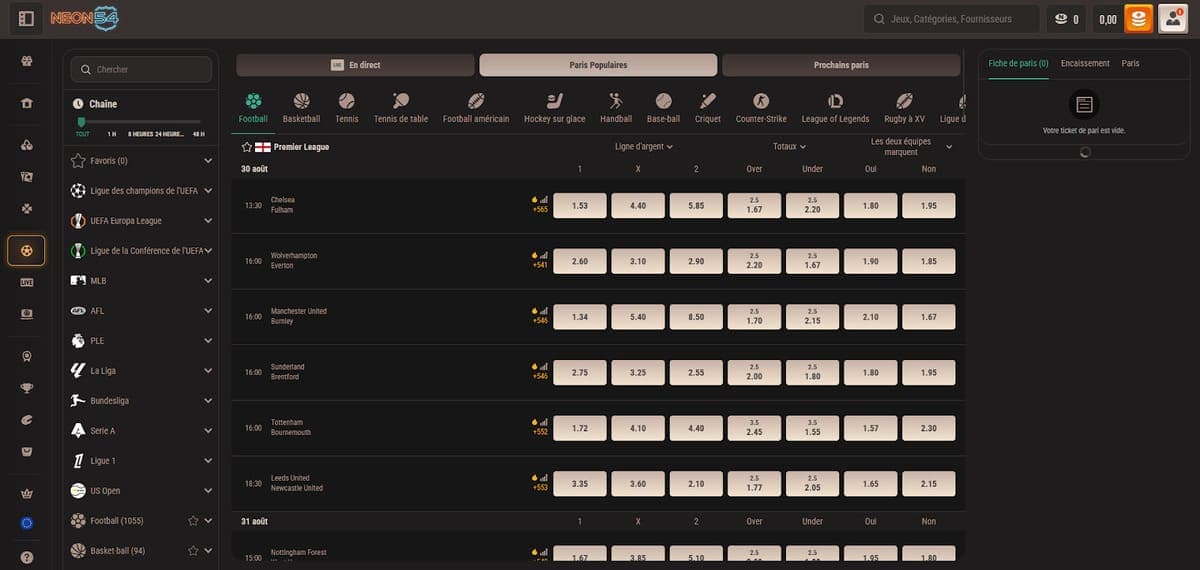Bet on Burnley win at 8.50
1200x570 pixels.
click(x=696, y=317)
